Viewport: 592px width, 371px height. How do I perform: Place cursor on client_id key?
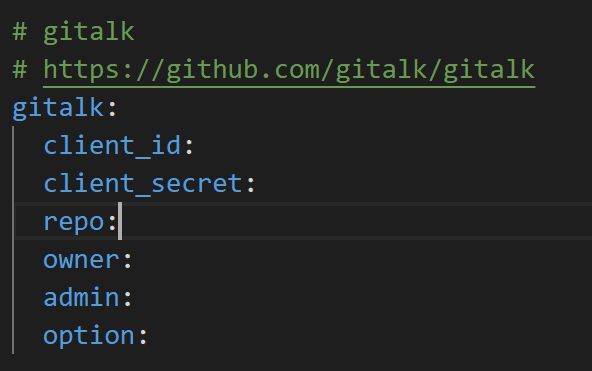pos(112,146)
